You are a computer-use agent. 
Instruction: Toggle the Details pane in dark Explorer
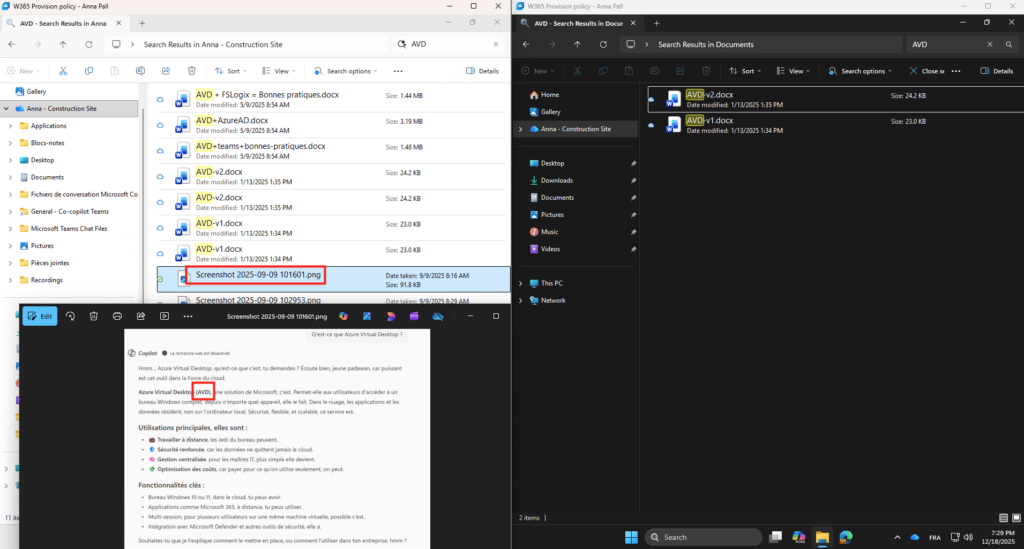tap(996, 71)
